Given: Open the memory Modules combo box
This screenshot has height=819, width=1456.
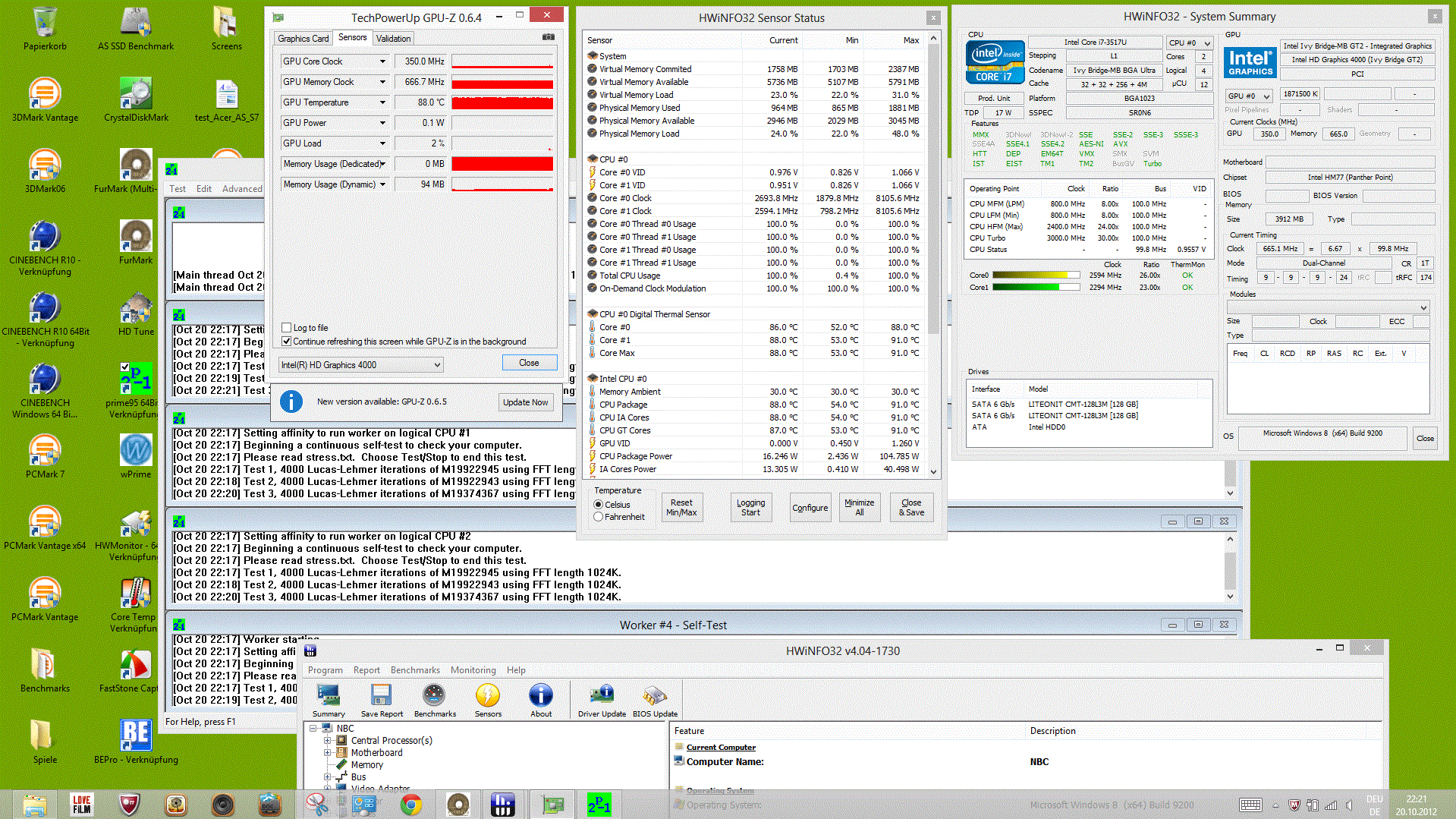Looking at the screenshot, I should pyautogui.click(x=1328, y=307).
